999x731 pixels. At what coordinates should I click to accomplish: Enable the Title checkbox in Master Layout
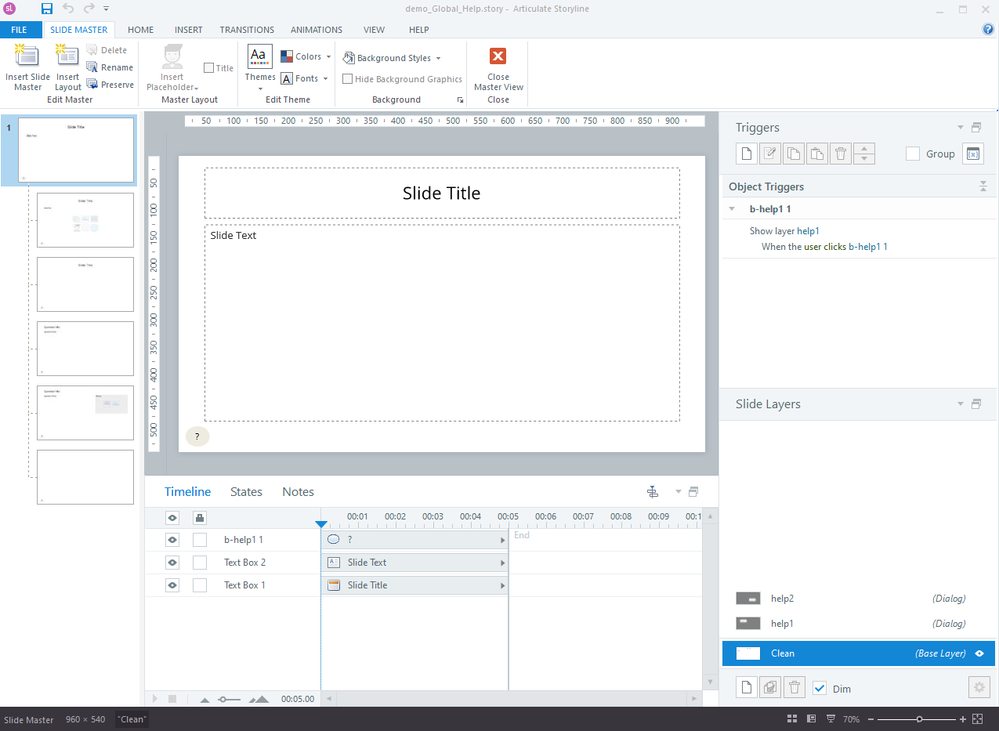click(x=209, y=68)
